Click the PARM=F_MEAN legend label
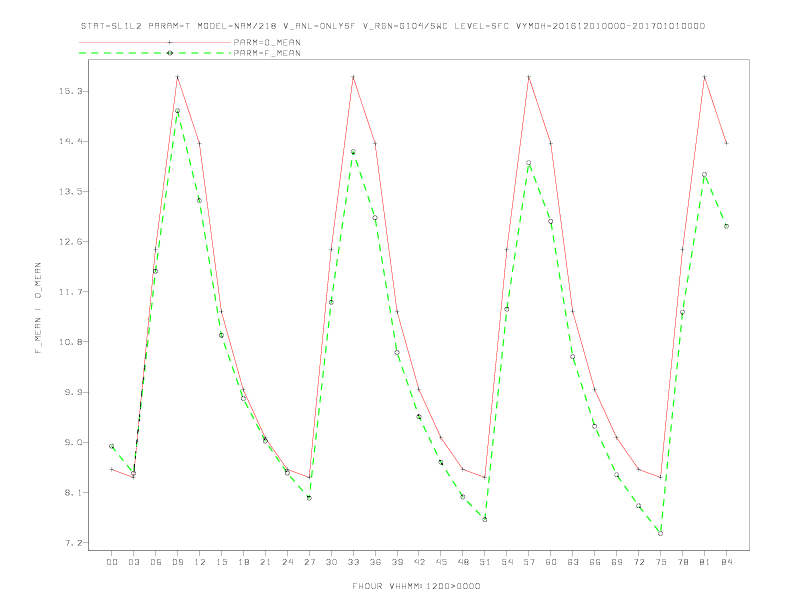792x612 pixels. click(267, 53)
